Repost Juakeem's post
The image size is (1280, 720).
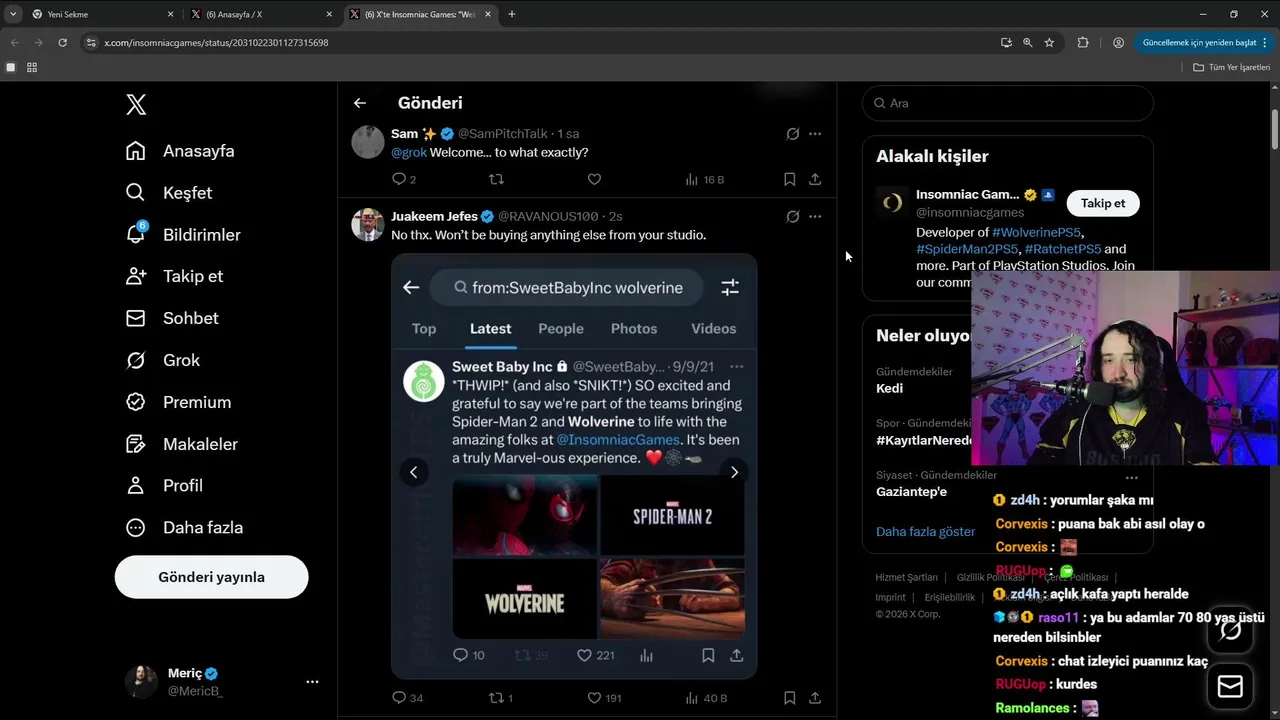tap(500, 698)
